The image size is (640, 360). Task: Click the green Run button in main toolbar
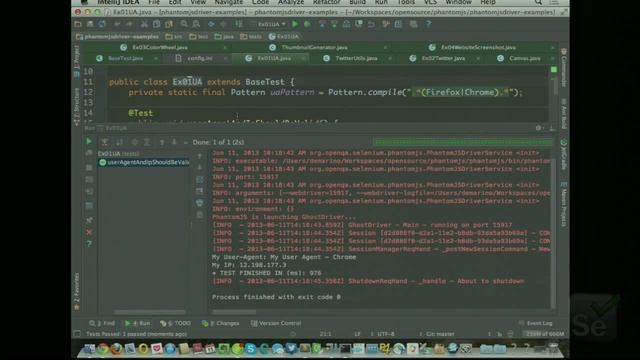[x=295, y=24]
